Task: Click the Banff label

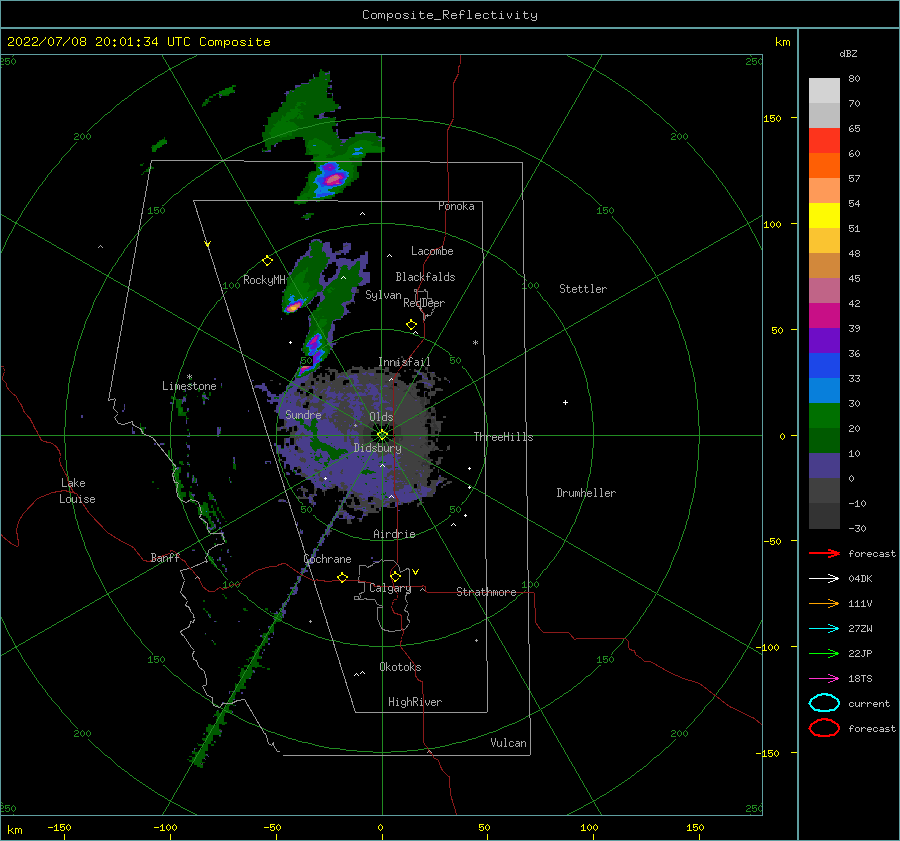Action: pos(165,557)
